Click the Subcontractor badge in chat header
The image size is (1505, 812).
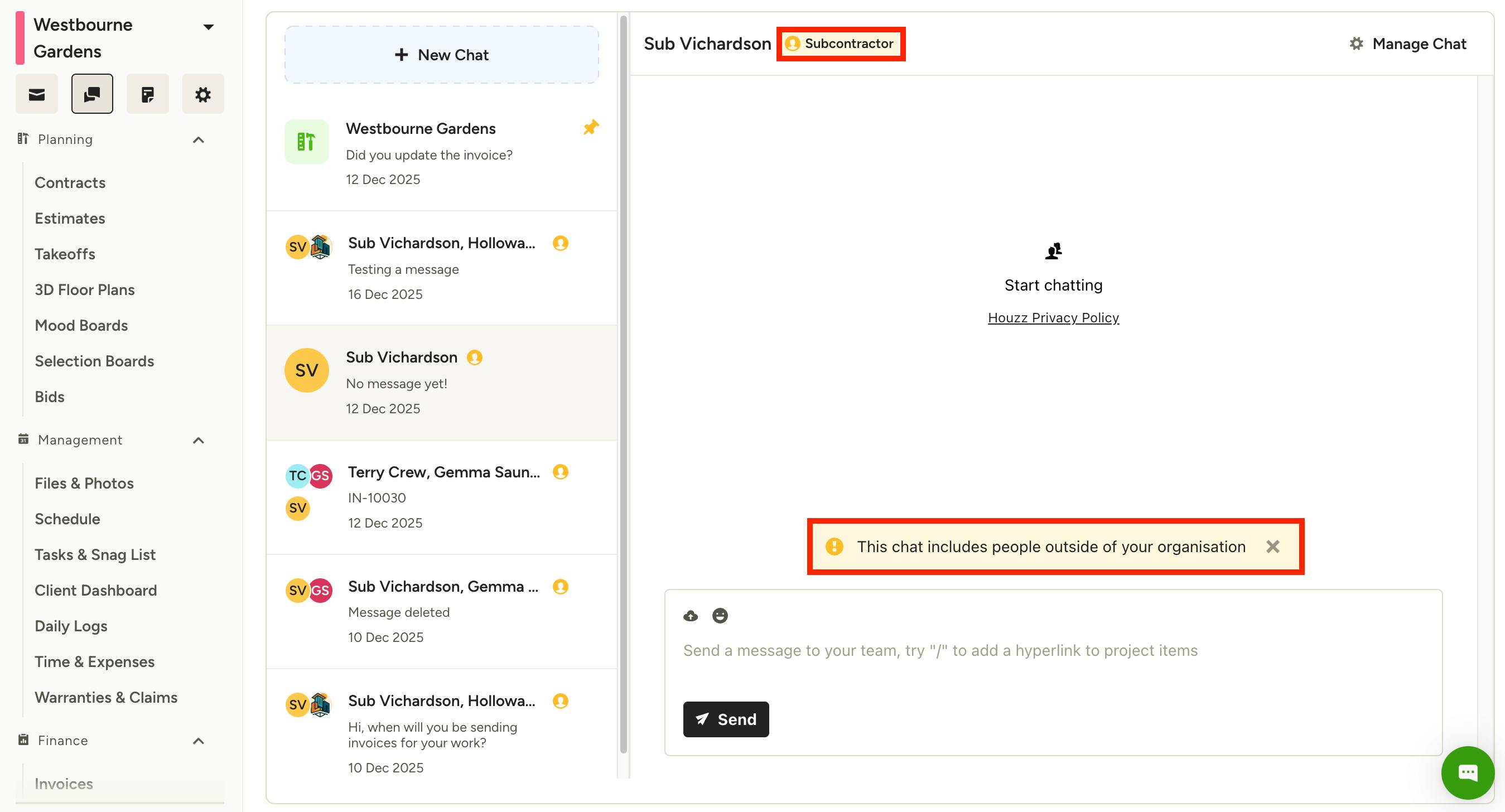[841, 44]
